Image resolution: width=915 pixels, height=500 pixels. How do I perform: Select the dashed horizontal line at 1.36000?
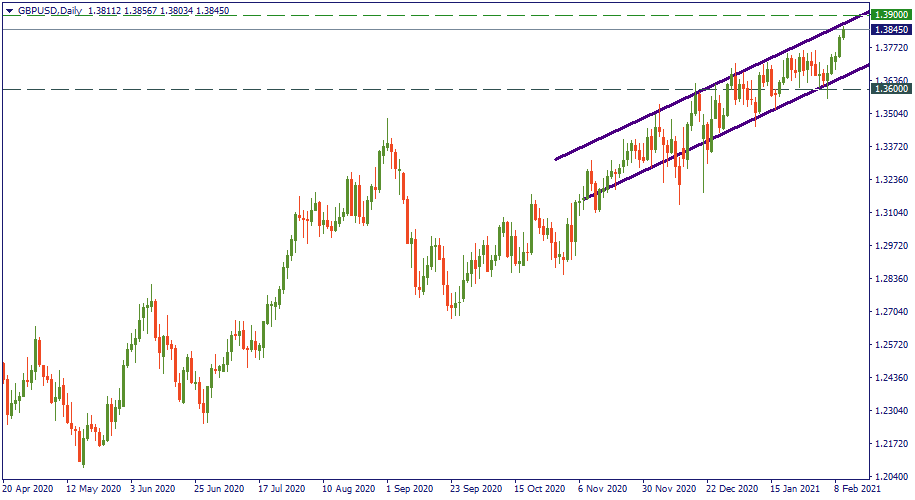point(300,89)
